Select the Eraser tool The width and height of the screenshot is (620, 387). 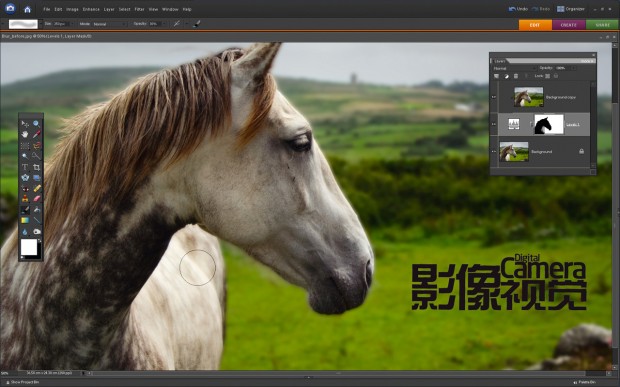pyautogui.click(x=36, y=199)
